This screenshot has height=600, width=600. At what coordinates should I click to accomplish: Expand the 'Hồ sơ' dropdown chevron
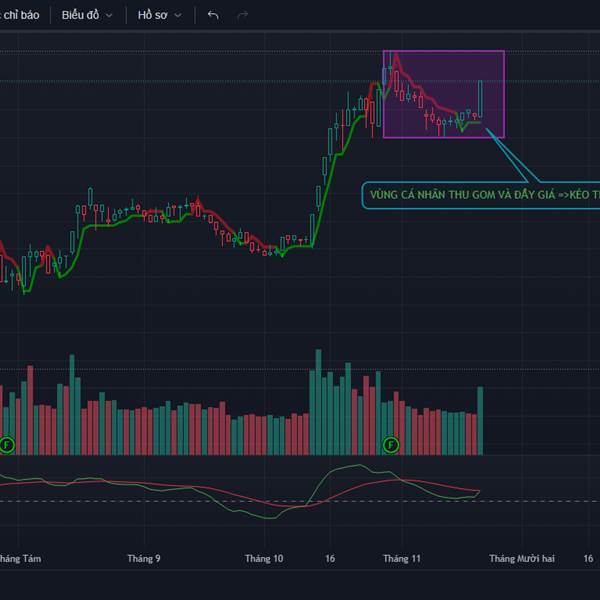[x=178, y=16]
